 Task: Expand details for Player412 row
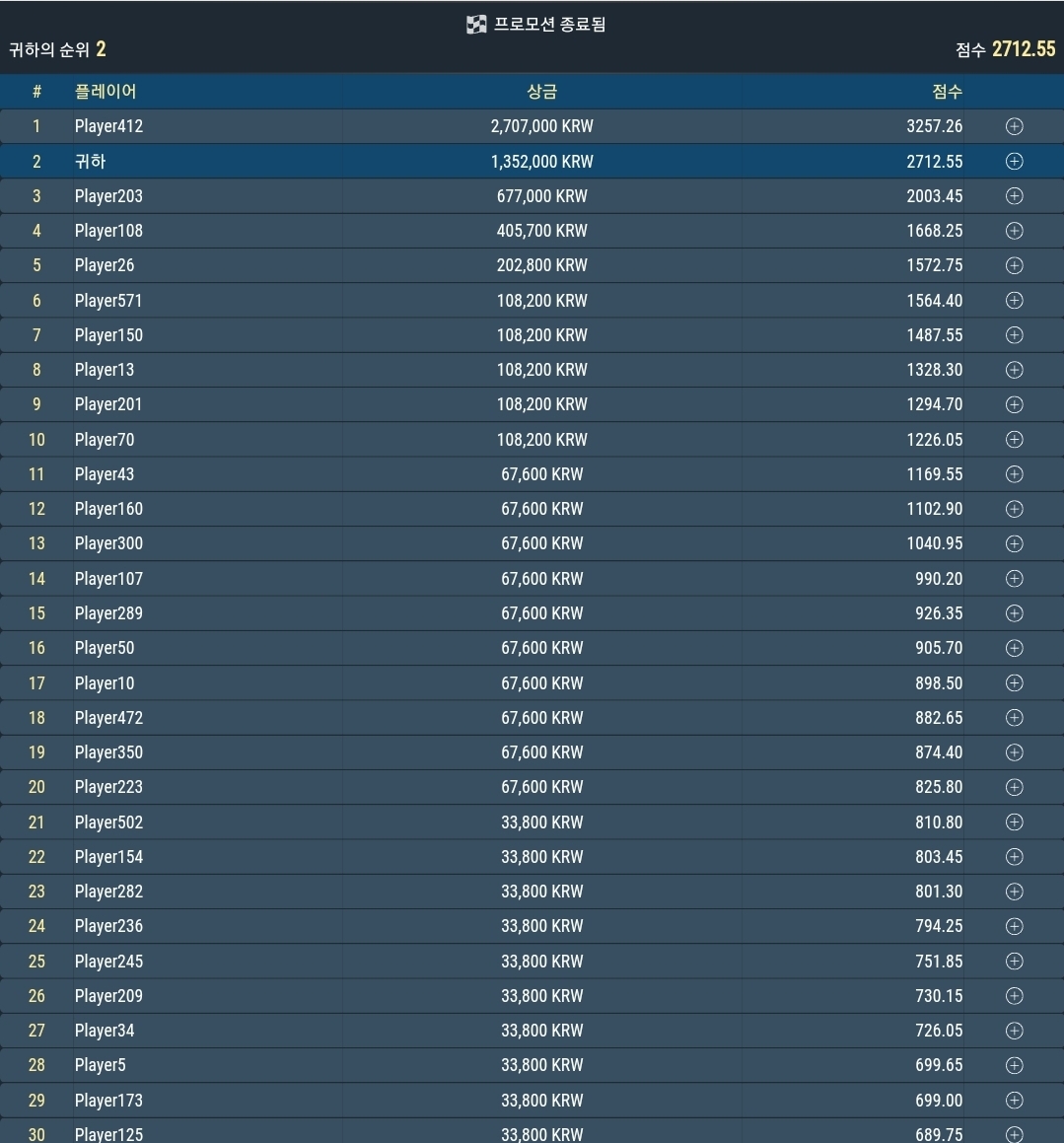pyautogui.click(x=1014, y=126)
